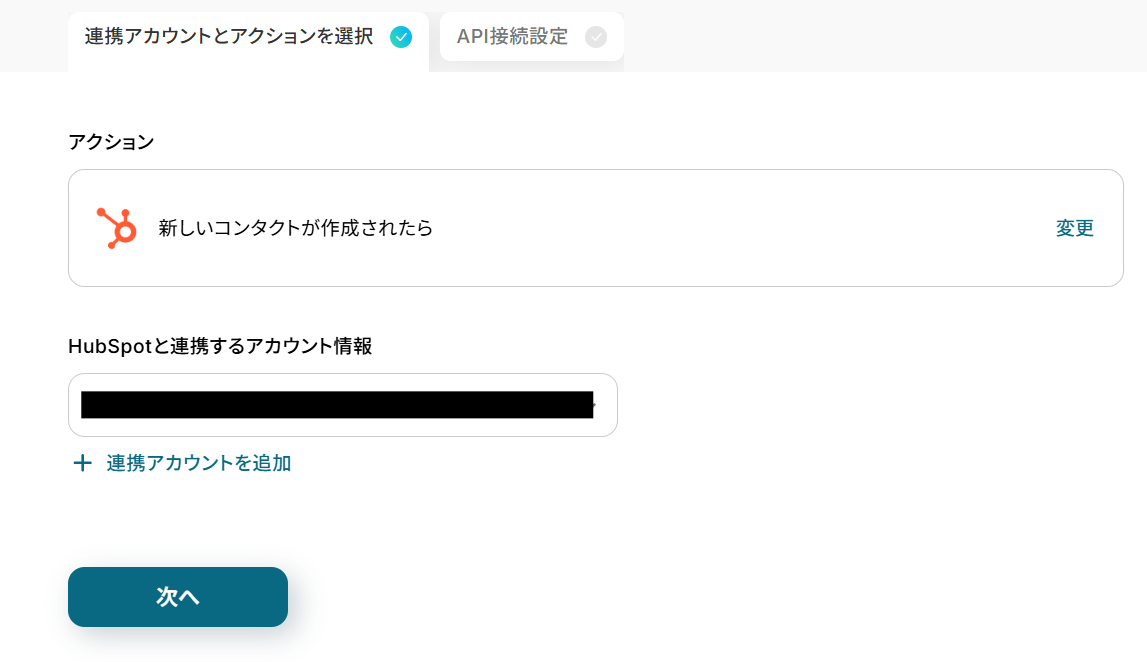This screenshot has height=662, width=1147.
Task: Click the アクション section heading
Action: click(x=111, y=142)
